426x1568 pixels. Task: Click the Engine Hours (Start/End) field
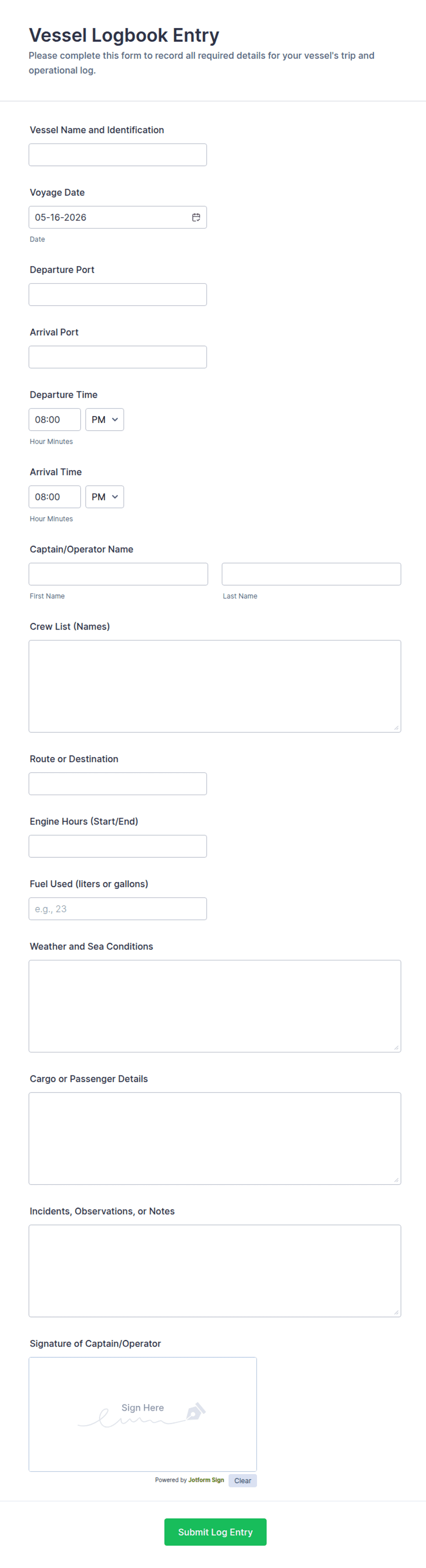tap(117, 846)
